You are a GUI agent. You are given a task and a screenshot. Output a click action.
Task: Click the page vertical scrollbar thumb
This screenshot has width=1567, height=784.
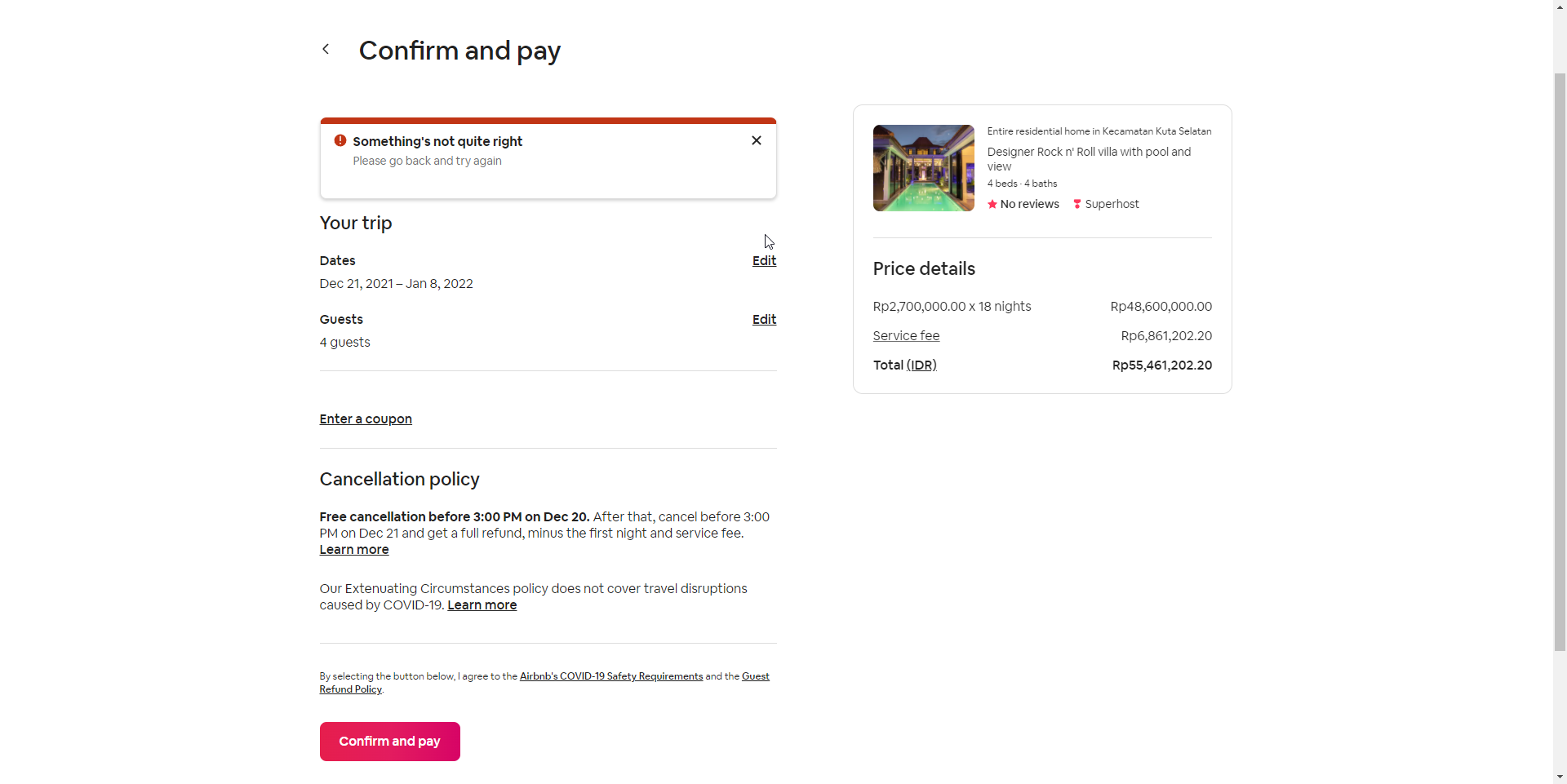tap(1560, 362)
